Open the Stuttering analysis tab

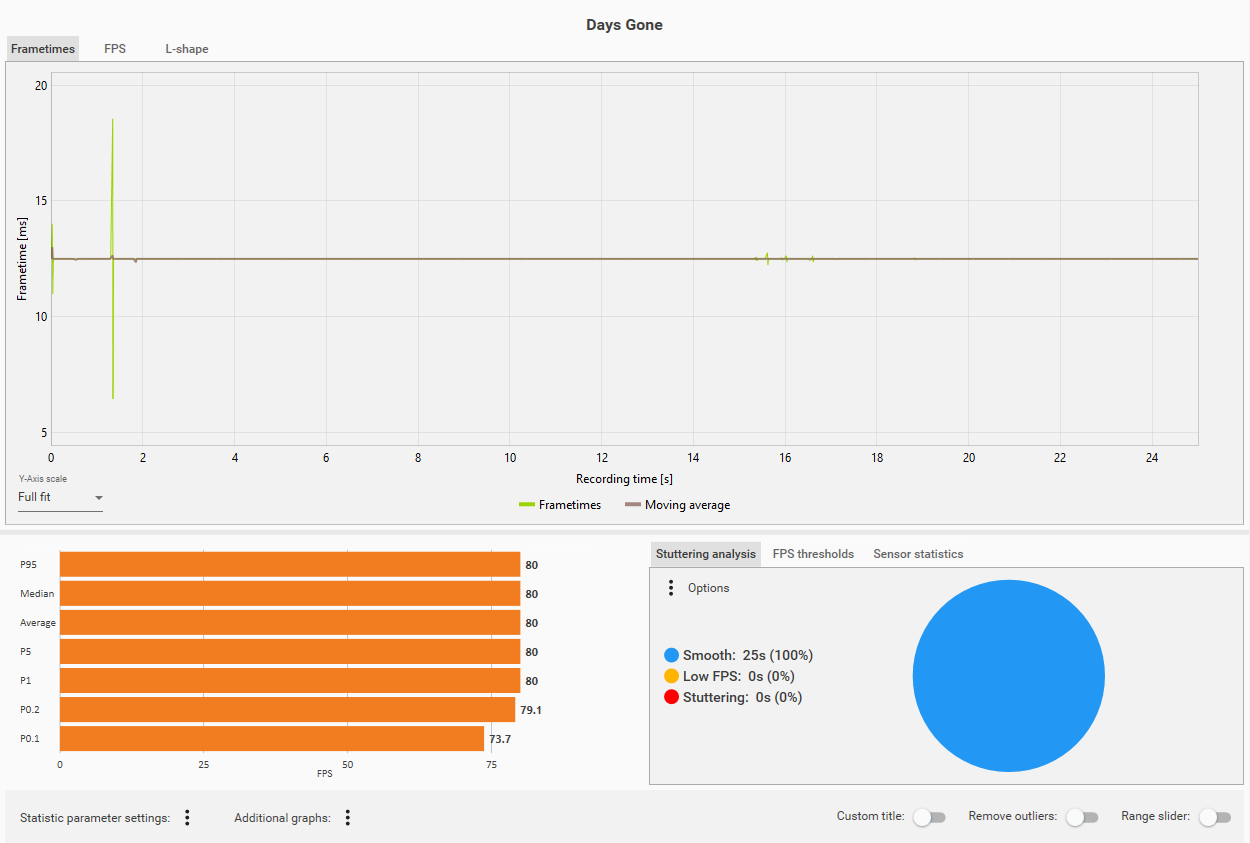pyautogui.click(x=706, y=554)
